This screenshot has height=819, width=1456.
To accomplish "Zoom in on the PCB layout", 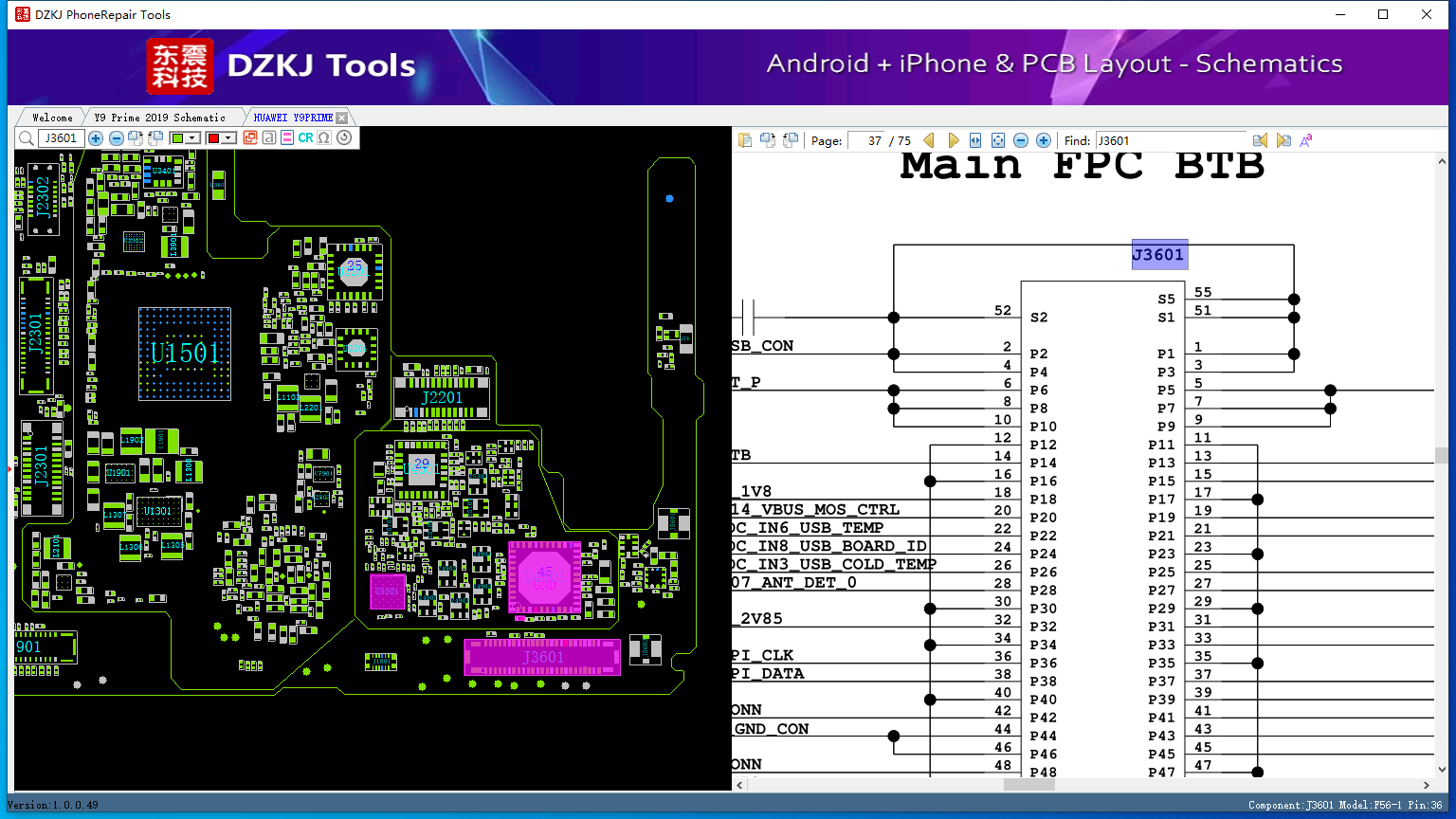I will [96, 138].
